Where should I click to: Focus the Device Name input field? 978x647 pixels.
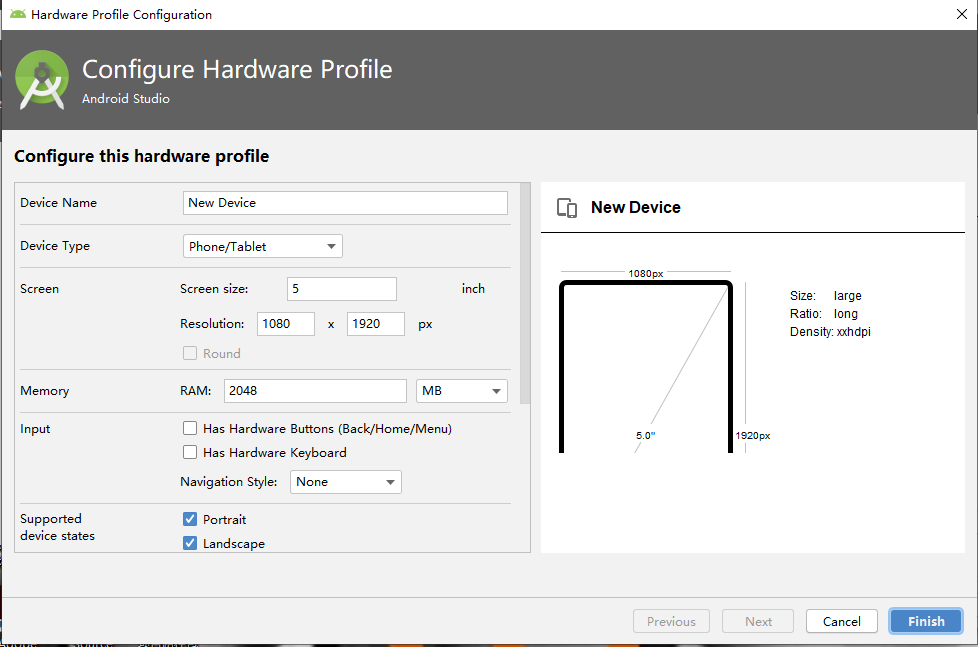click(345, 203)
